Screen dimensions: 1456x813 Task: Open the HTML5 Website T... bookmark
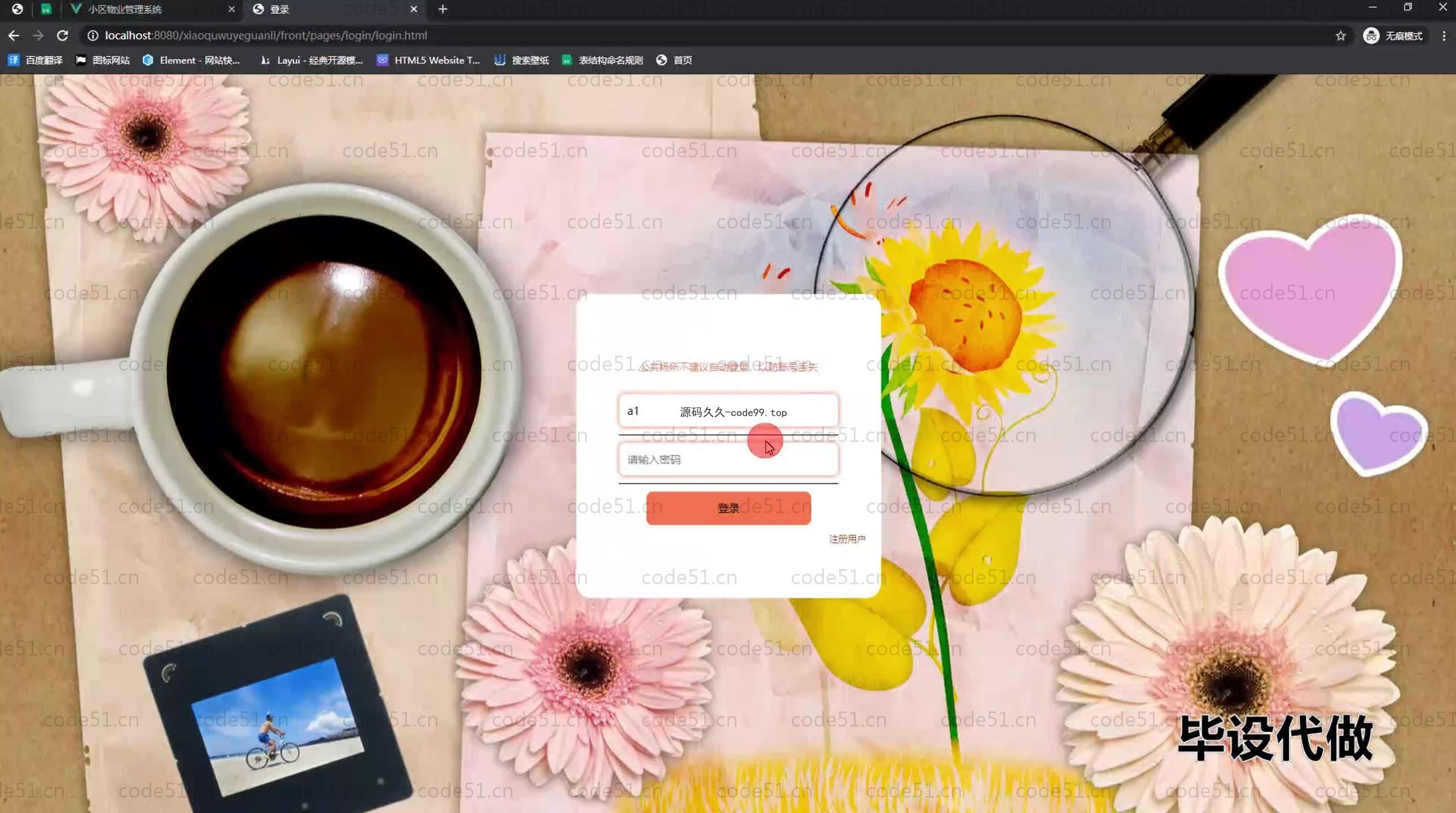pos(428,60)
